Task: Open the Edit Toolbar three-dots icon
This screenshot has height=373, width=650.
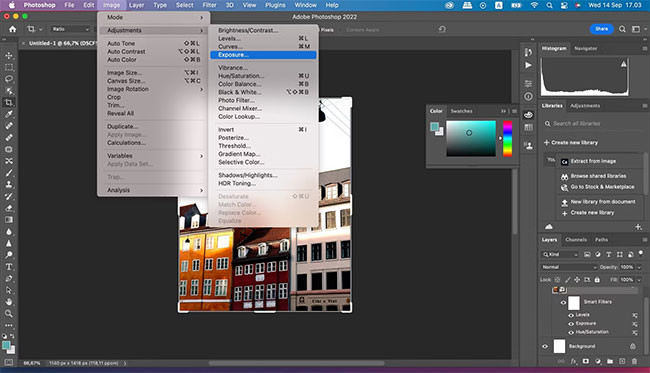Action: [9, 325]
